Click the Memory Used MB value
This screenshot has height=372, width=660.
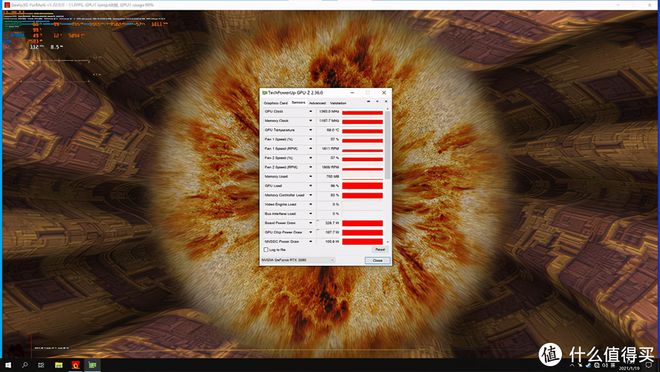[333, 176]
